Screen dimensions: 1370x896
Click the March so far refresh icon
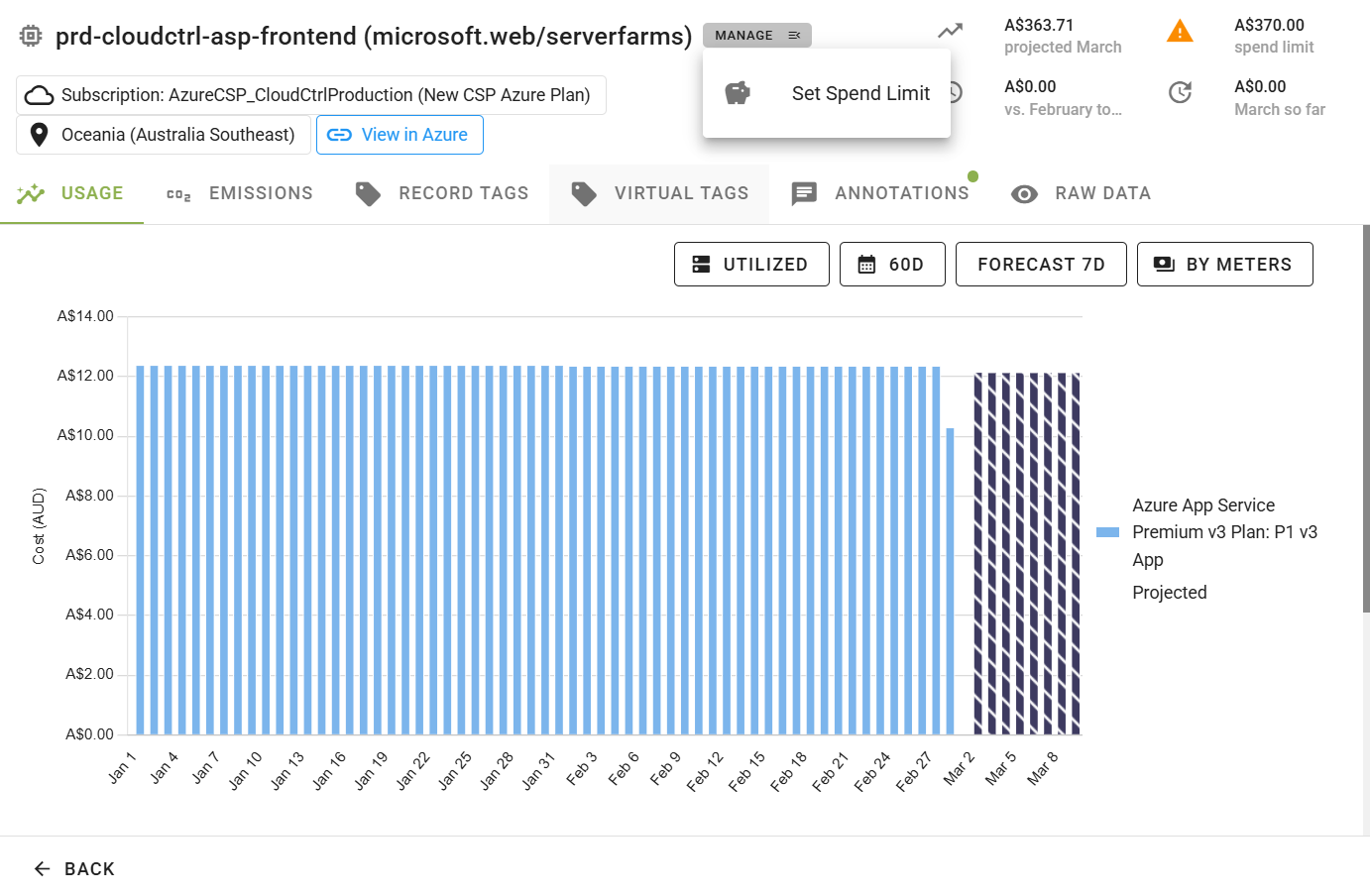click(1180, 93)
